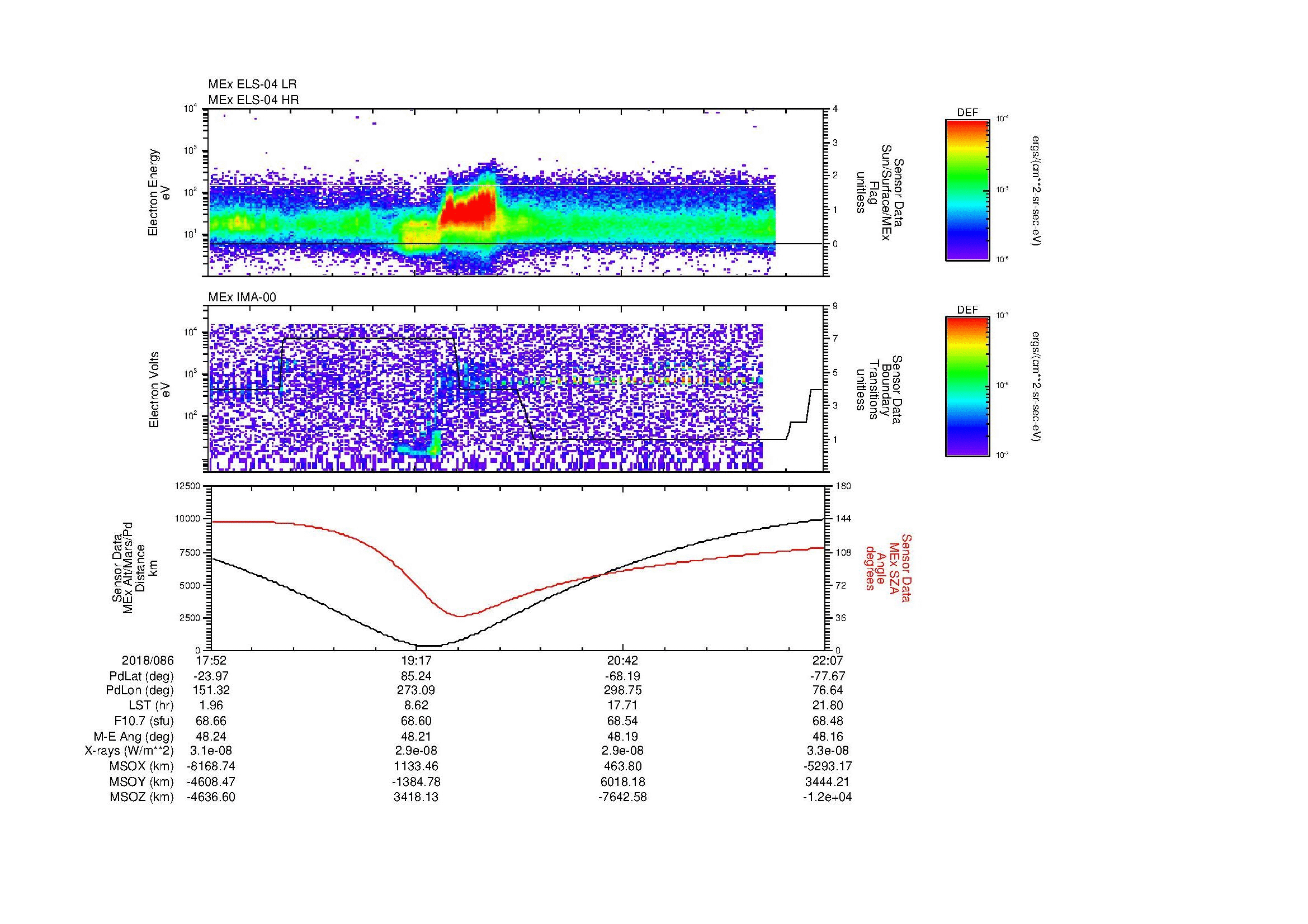Click LST value 21.80

tap(827, 705)
